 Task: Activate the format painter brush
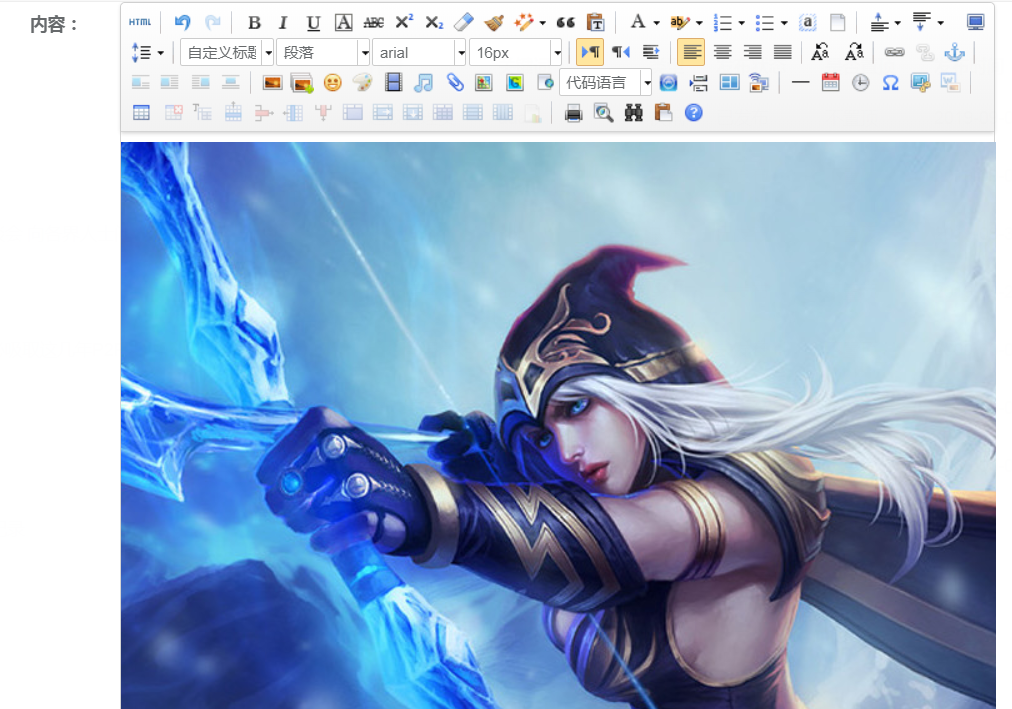[x=494, y=23]
